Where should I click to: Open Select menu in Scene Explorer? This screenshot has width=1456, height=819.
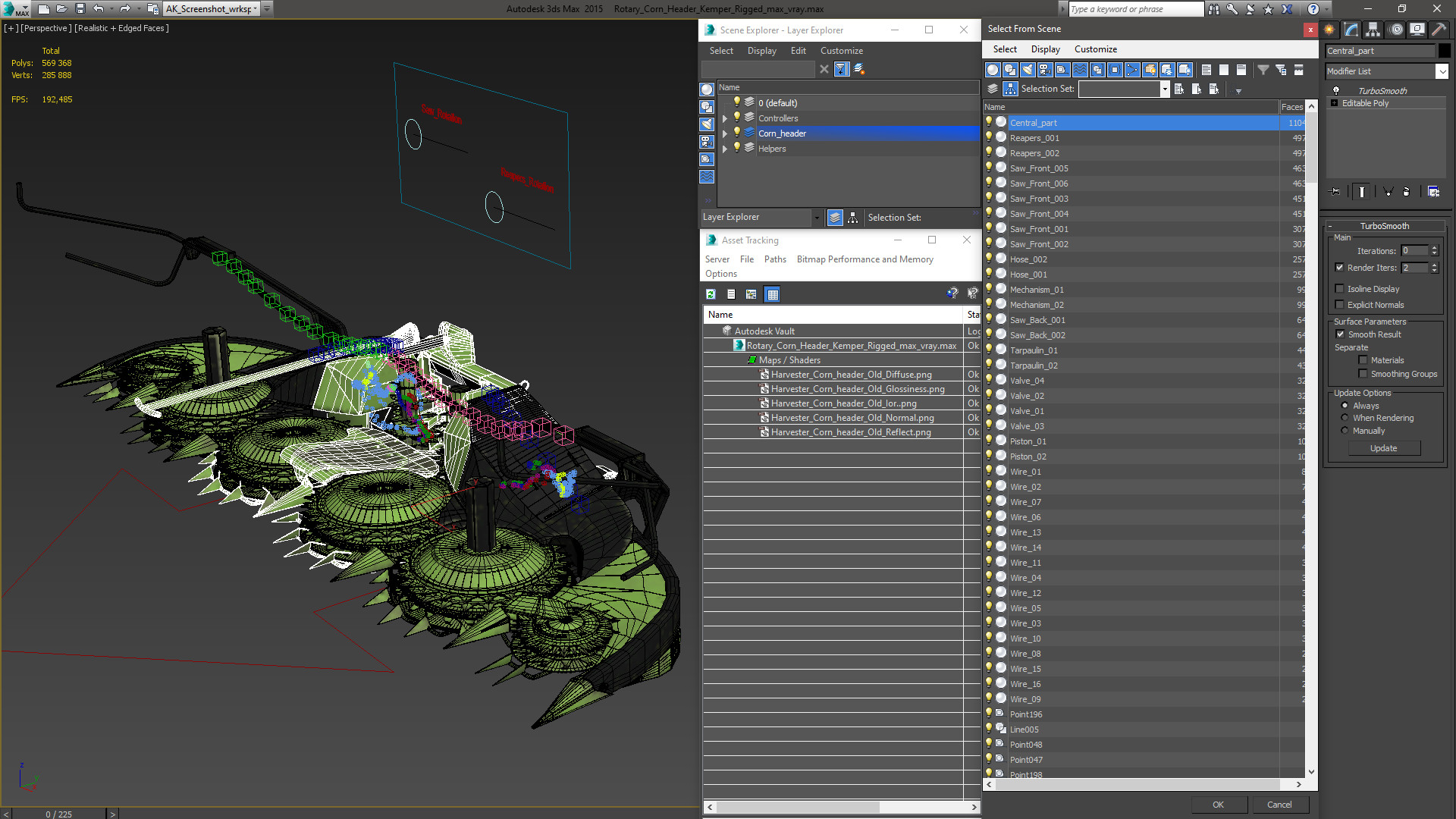(721, 51)
